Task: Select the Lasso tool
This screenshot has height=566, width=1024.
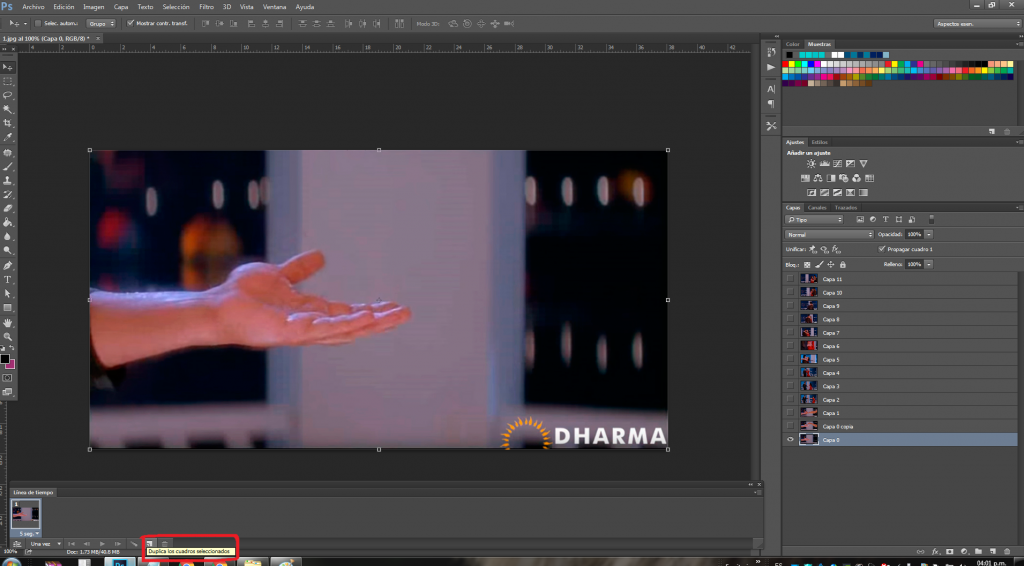Action: tap(8, 95)
